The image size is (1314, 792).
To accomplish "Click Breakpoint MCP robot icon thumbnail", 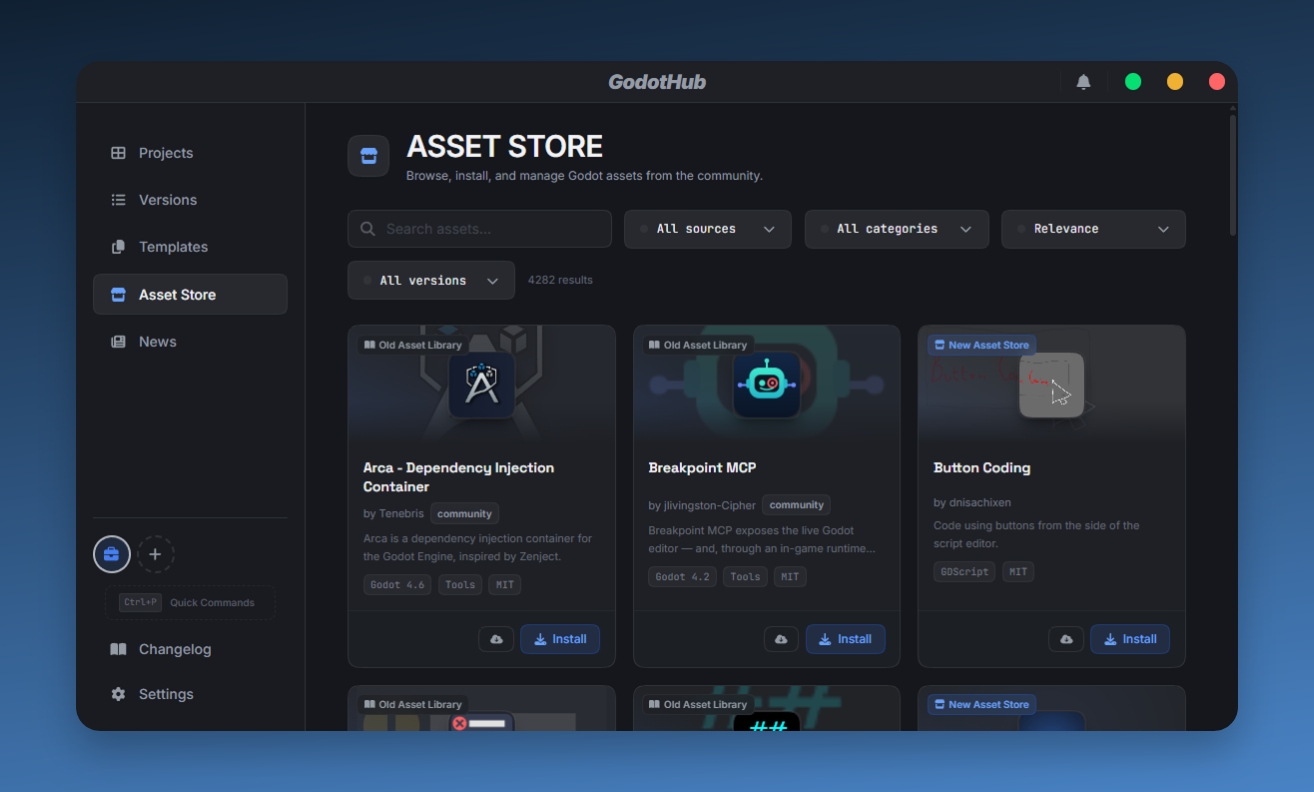I will [766, 384].
